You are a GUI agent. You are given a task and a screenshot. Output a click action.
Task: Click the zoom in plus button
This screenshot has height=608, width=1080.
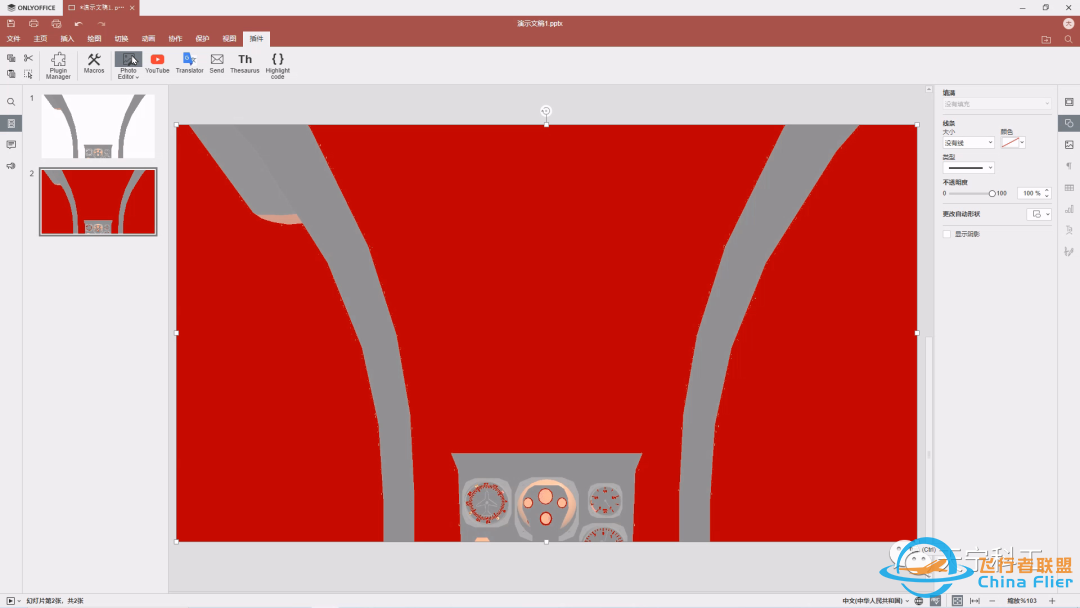tap(1052, 600)
